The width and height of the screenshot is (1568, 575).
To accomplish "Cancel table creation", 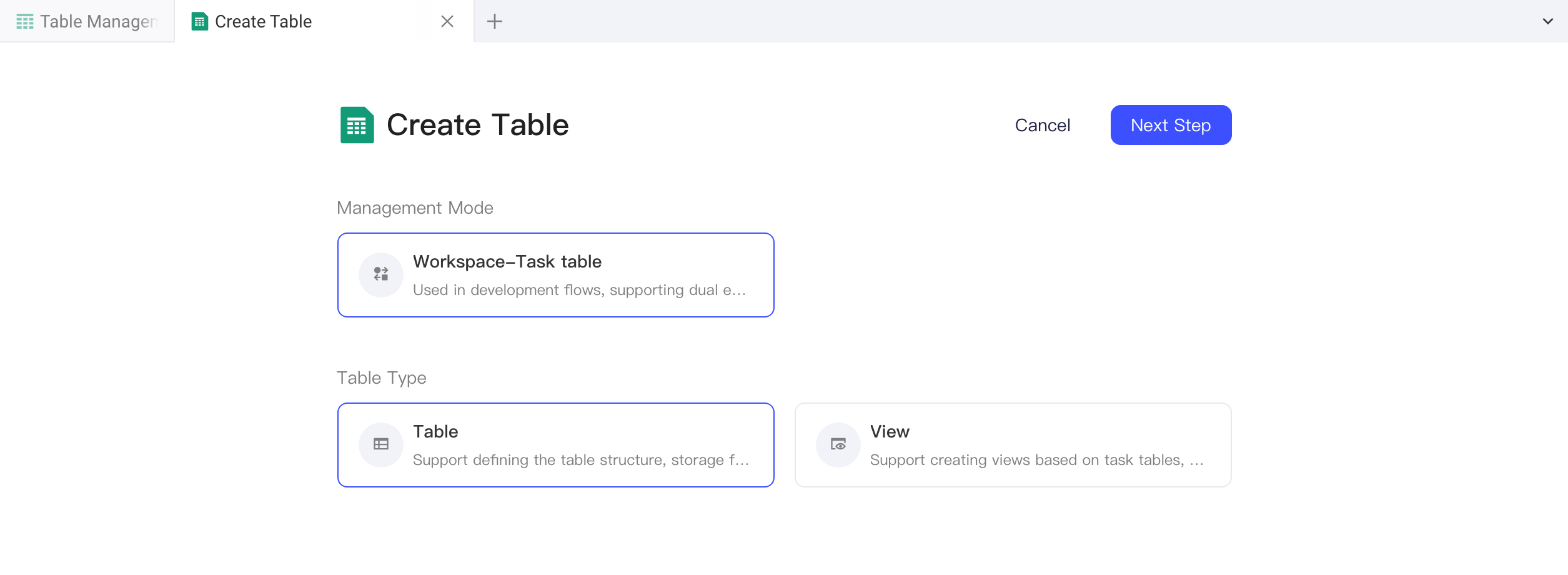I will click(x=1043, y=125).
